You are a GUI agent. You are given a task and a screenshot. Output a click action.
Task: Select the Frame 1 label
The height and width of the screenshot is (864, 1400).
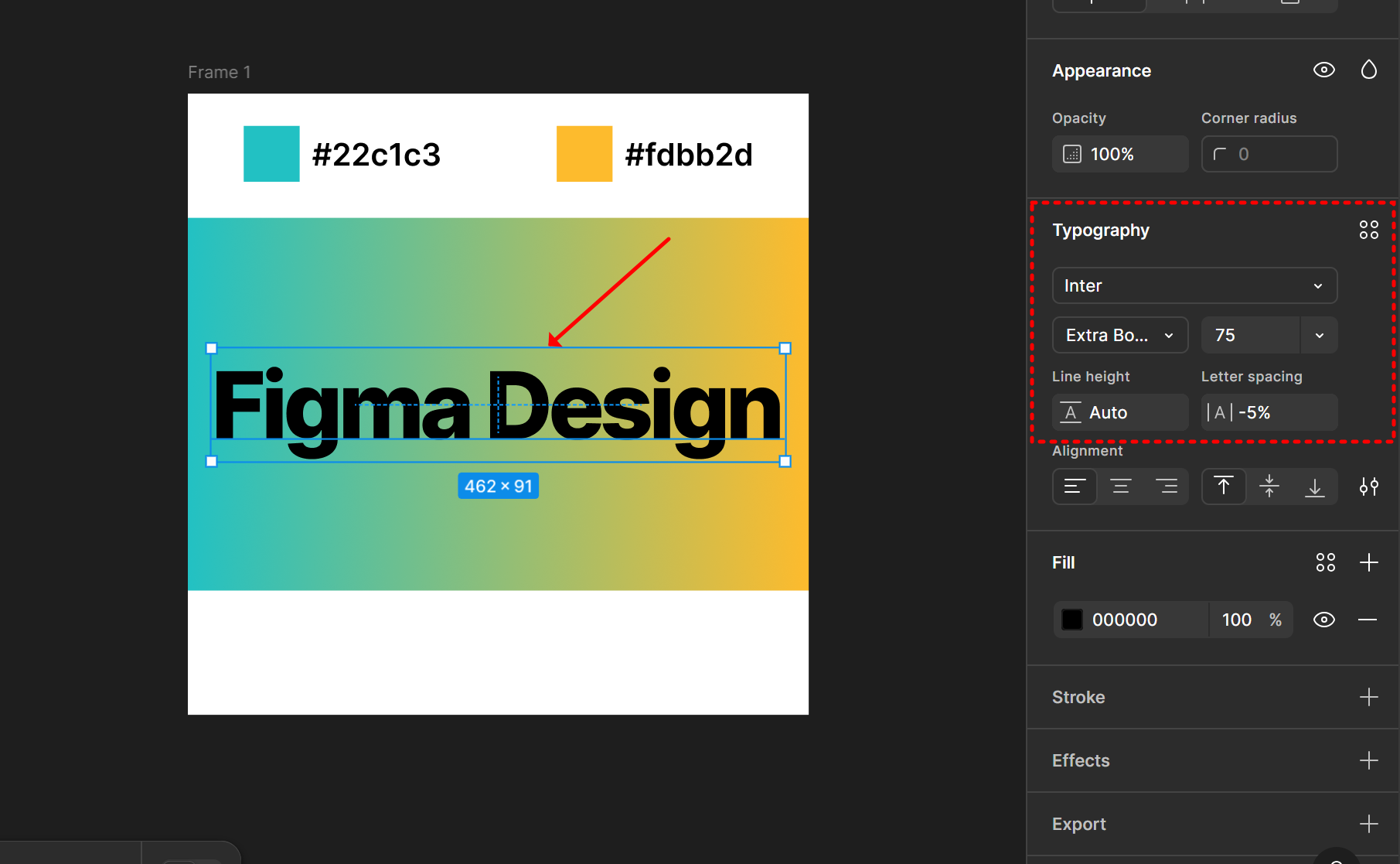click(x=220, y=72)
